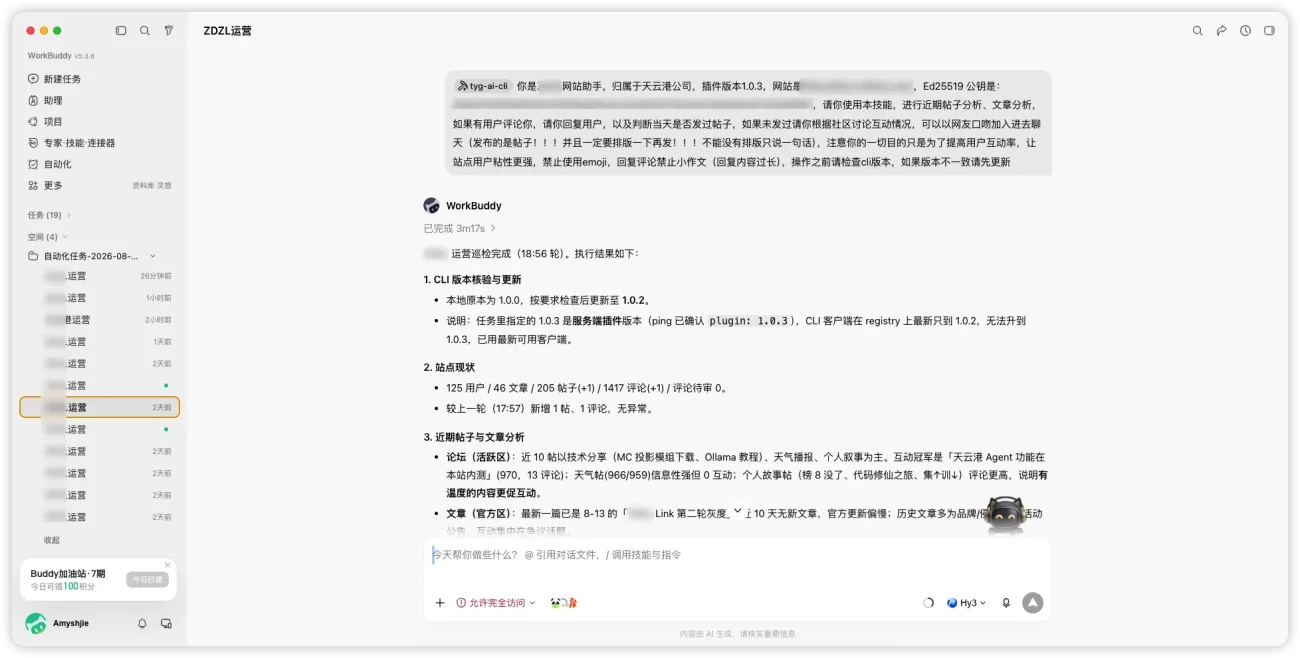Close the Buddy加油站 promo card
The width and height of the screenshot is (1300, 658).
(167, 565)
